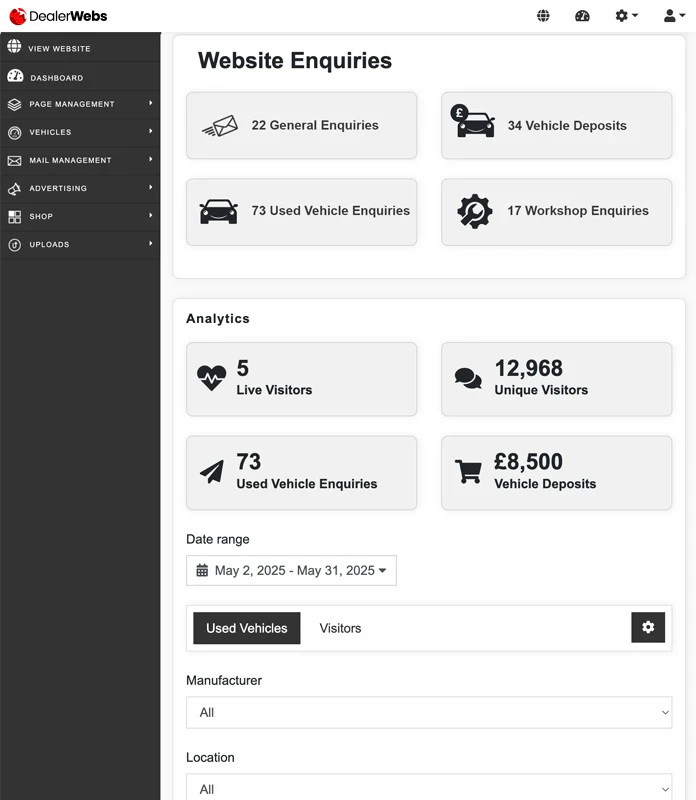This screenshot has height=800, width=696.
Task: Go to Dashboard menu item
Action: 80,77
